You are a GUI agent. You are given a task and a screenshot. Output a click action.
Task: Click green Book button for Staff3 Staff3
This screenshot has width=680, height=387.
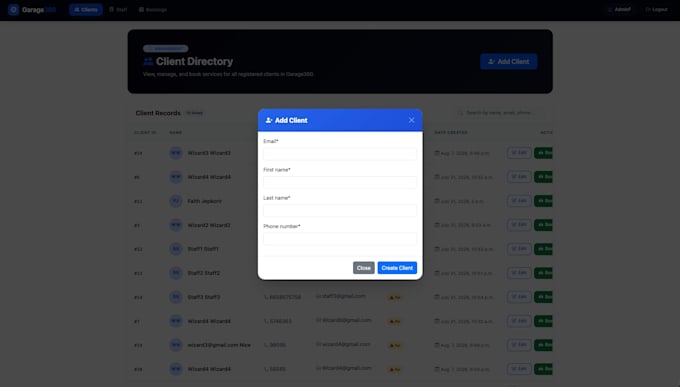point(543,297)
